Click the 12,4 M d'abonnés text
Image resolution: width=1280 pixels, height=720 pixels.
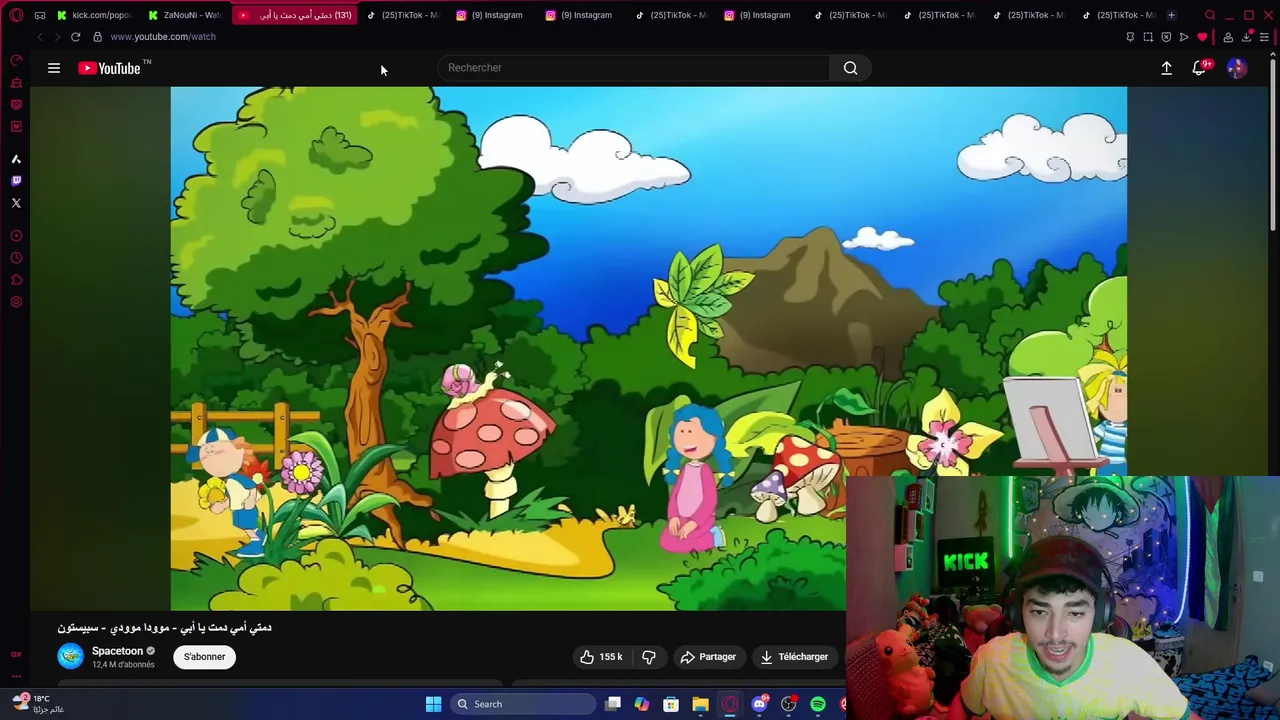point(123,665)
